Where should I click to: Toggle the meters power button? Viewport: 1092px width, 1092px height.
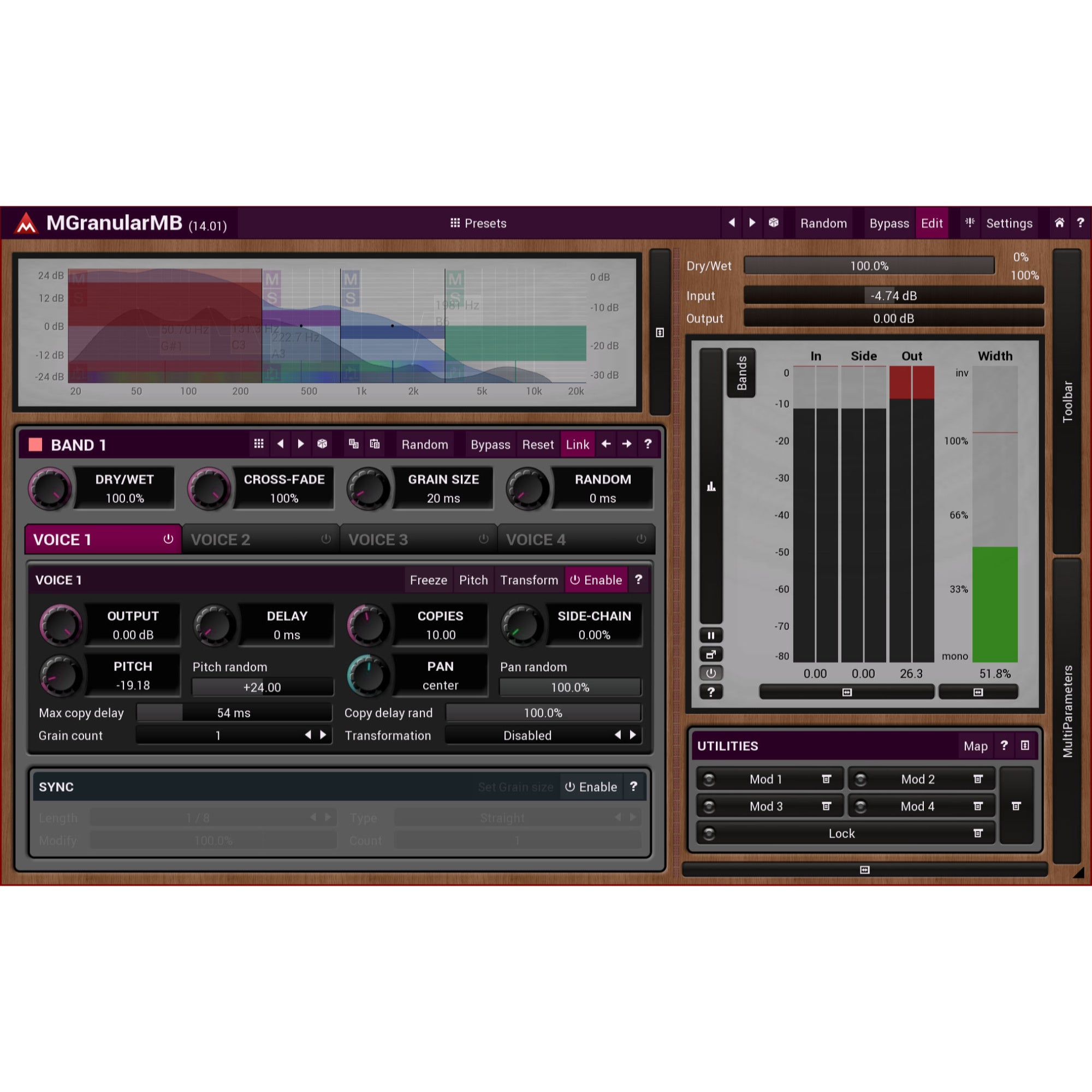711,673
